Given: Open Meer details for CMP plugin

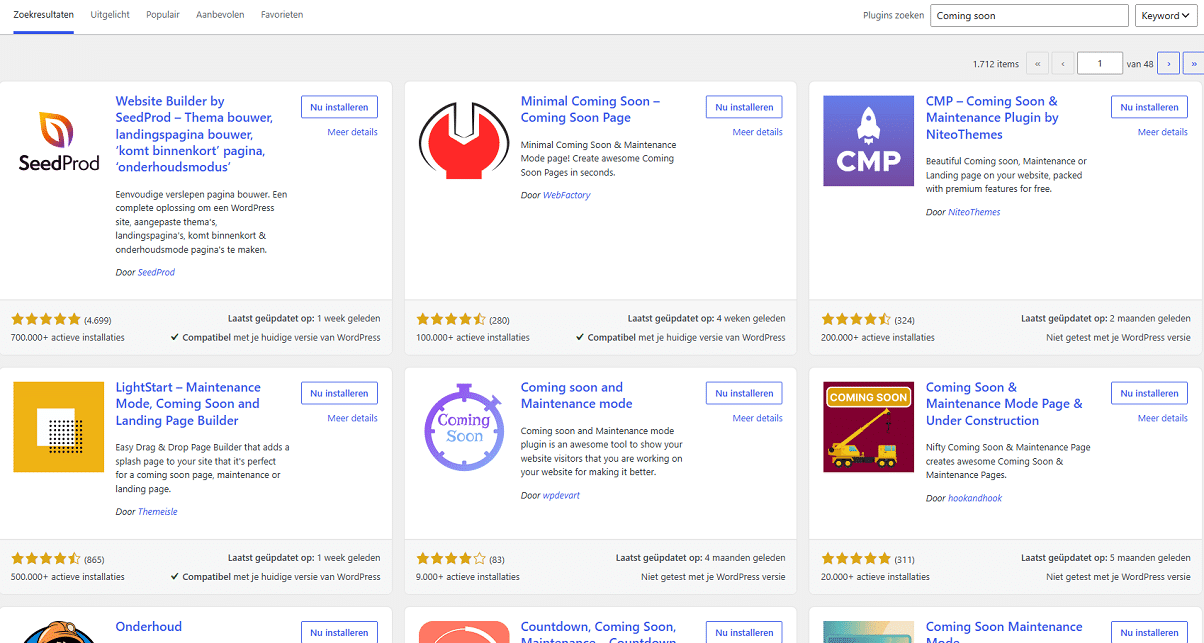Looking at the screenshot, I should (1162, 132).
